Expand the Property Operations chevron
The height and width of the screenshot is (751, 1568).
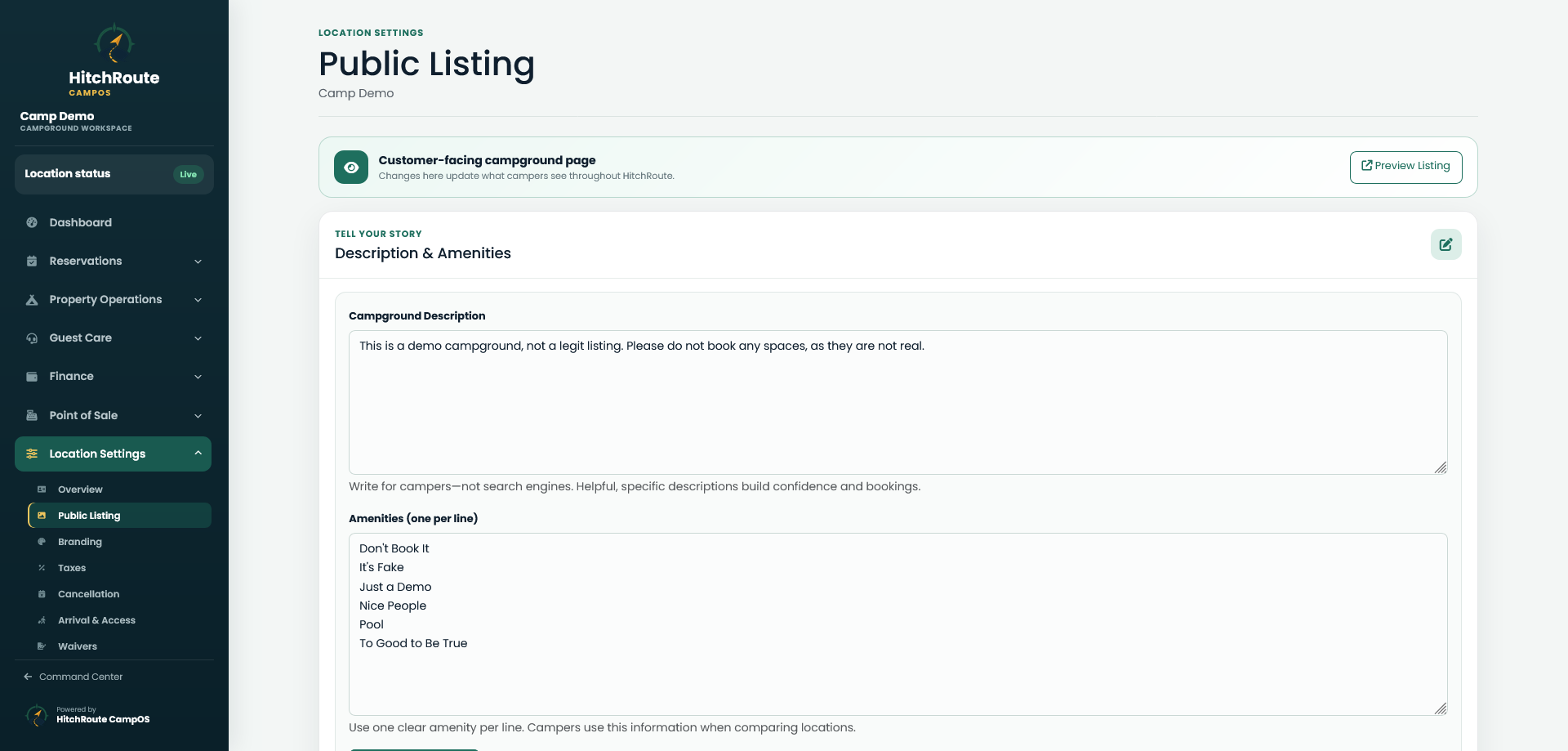(198, 300)
